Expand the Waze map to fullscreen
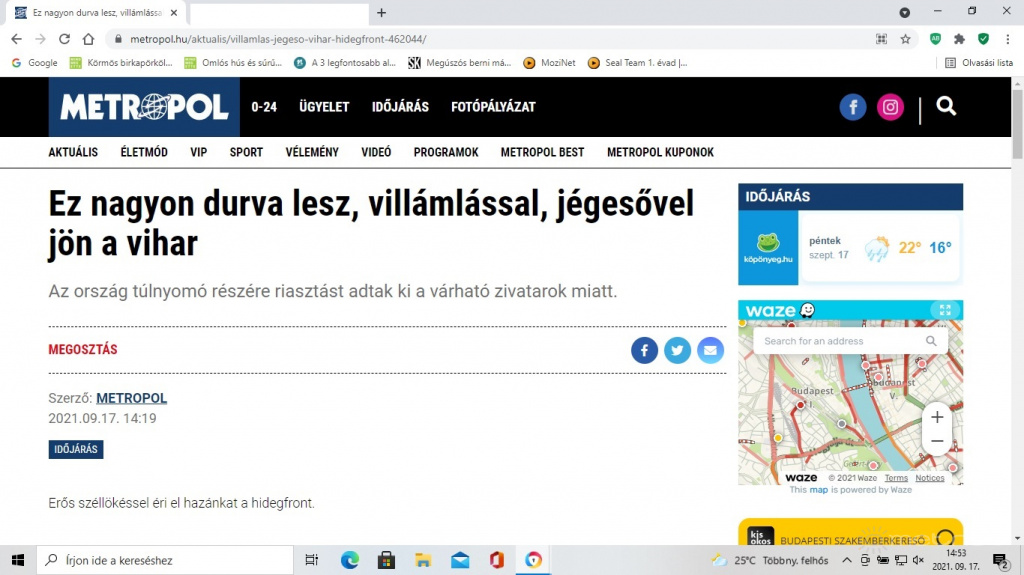Screen dimensions: 1024x575 (943, 310)
